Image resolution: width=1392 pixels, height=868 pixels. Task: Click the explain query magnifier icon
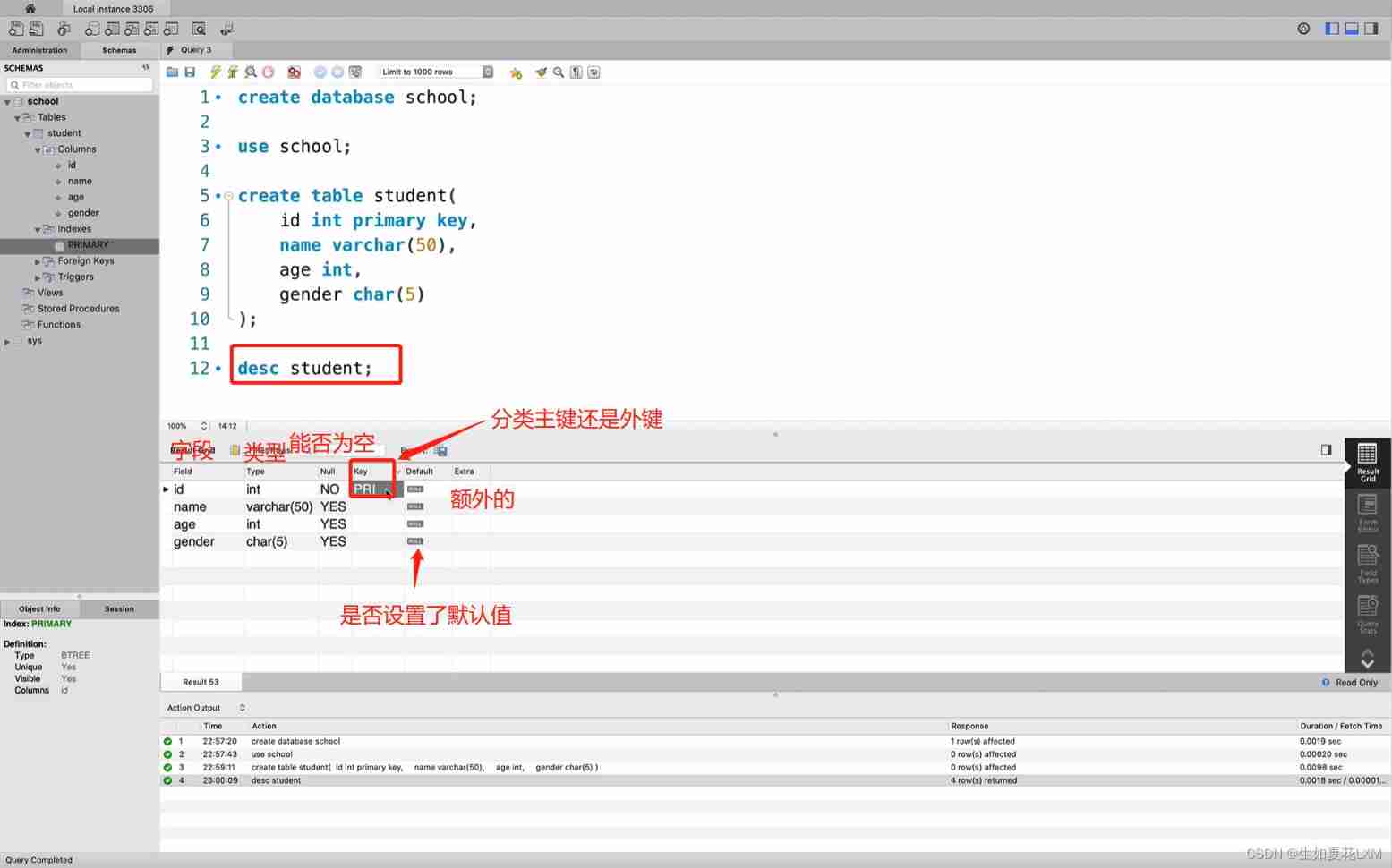pyautogui.click(x=251, y=72)
